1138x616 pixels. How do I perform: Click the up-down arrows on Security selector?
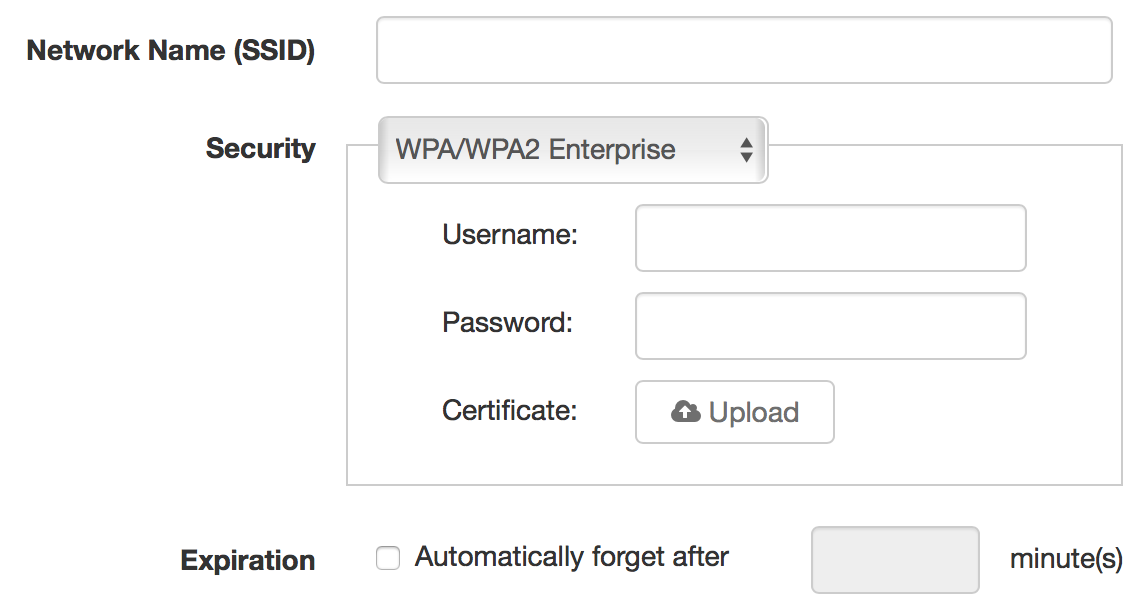746,151
